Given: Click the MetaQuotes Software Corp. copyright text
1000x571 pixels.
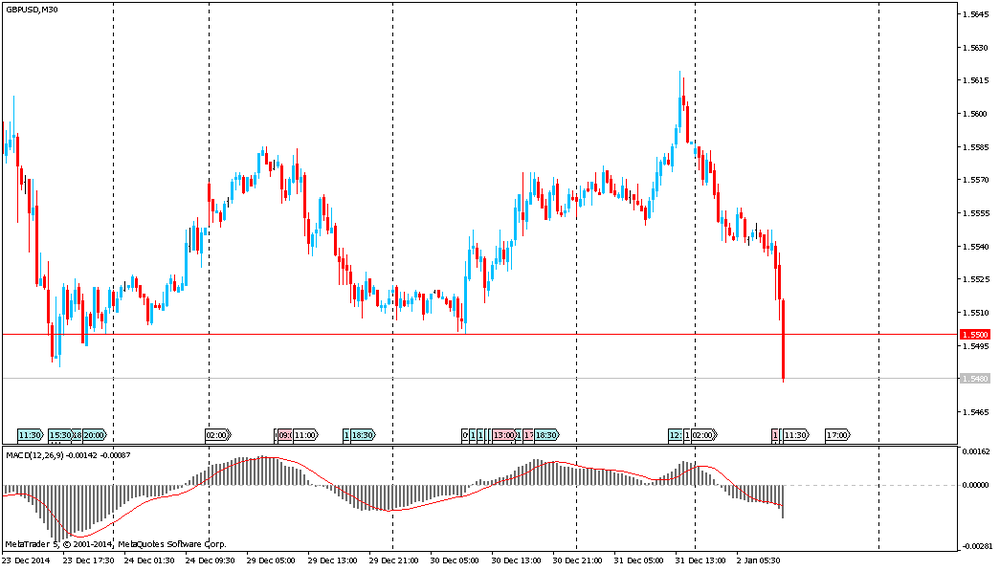Looking at the screenshot, I should coord(172,544).
